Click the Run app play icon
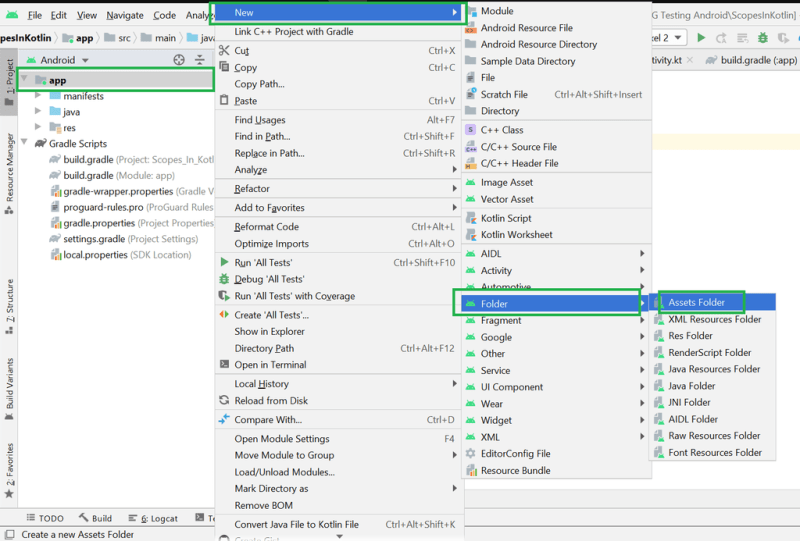The height and width of the screenshot is (541, 800). click(701, 38)
